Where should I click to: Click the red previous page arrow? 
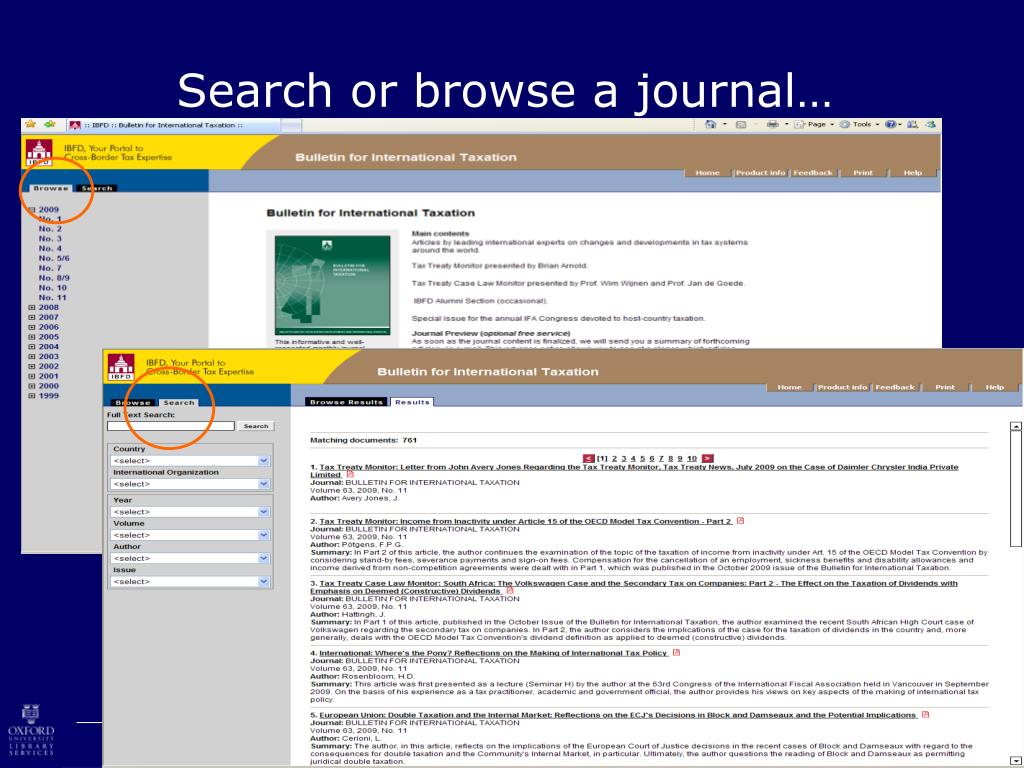588,458
